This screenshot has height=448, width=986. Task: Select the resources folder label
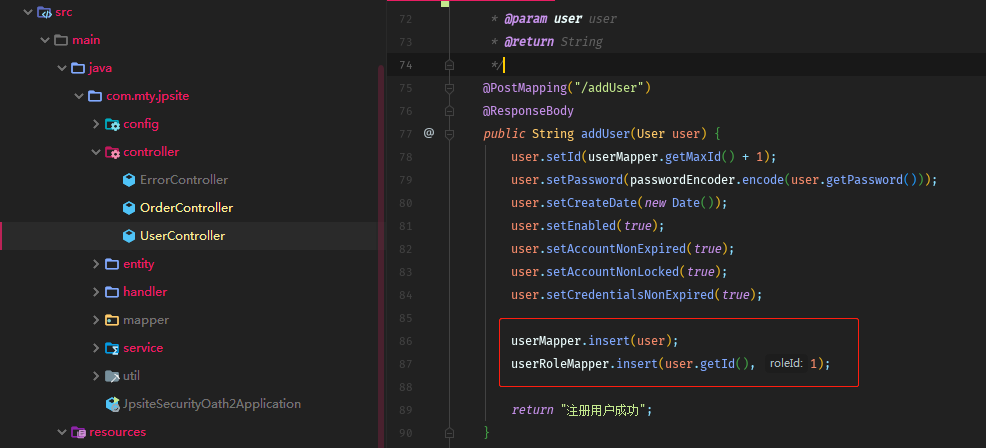click(x=118, y=432)
